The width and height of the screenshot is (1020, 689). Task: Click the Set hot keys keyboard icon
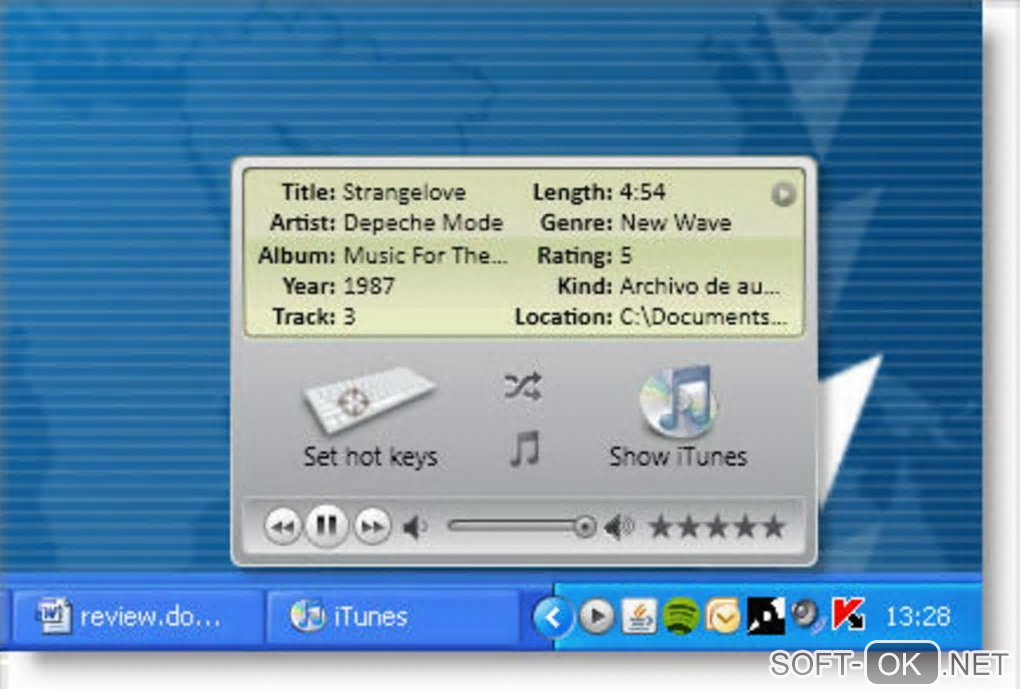tap(369, 399)
